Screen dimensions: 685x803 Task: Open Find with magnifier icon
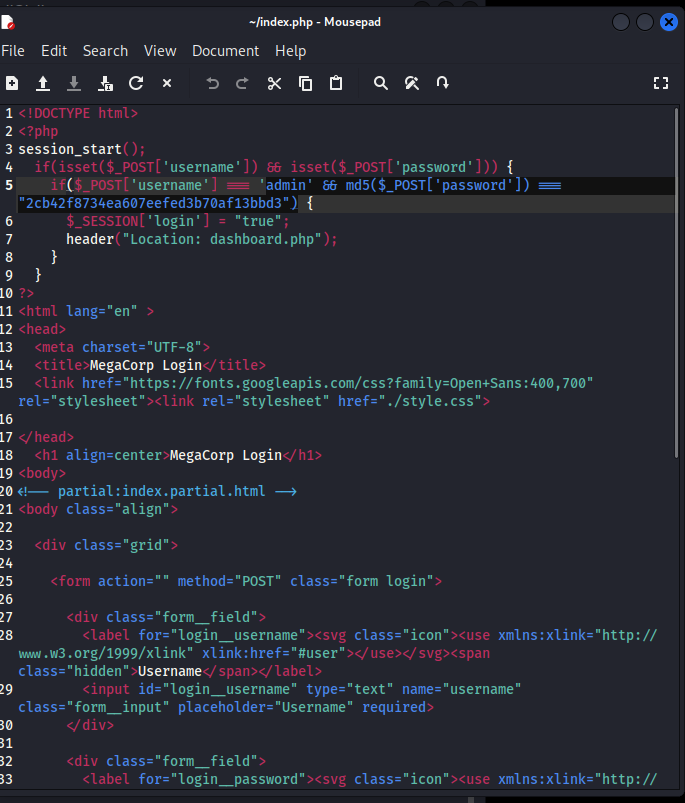point(380,83)
